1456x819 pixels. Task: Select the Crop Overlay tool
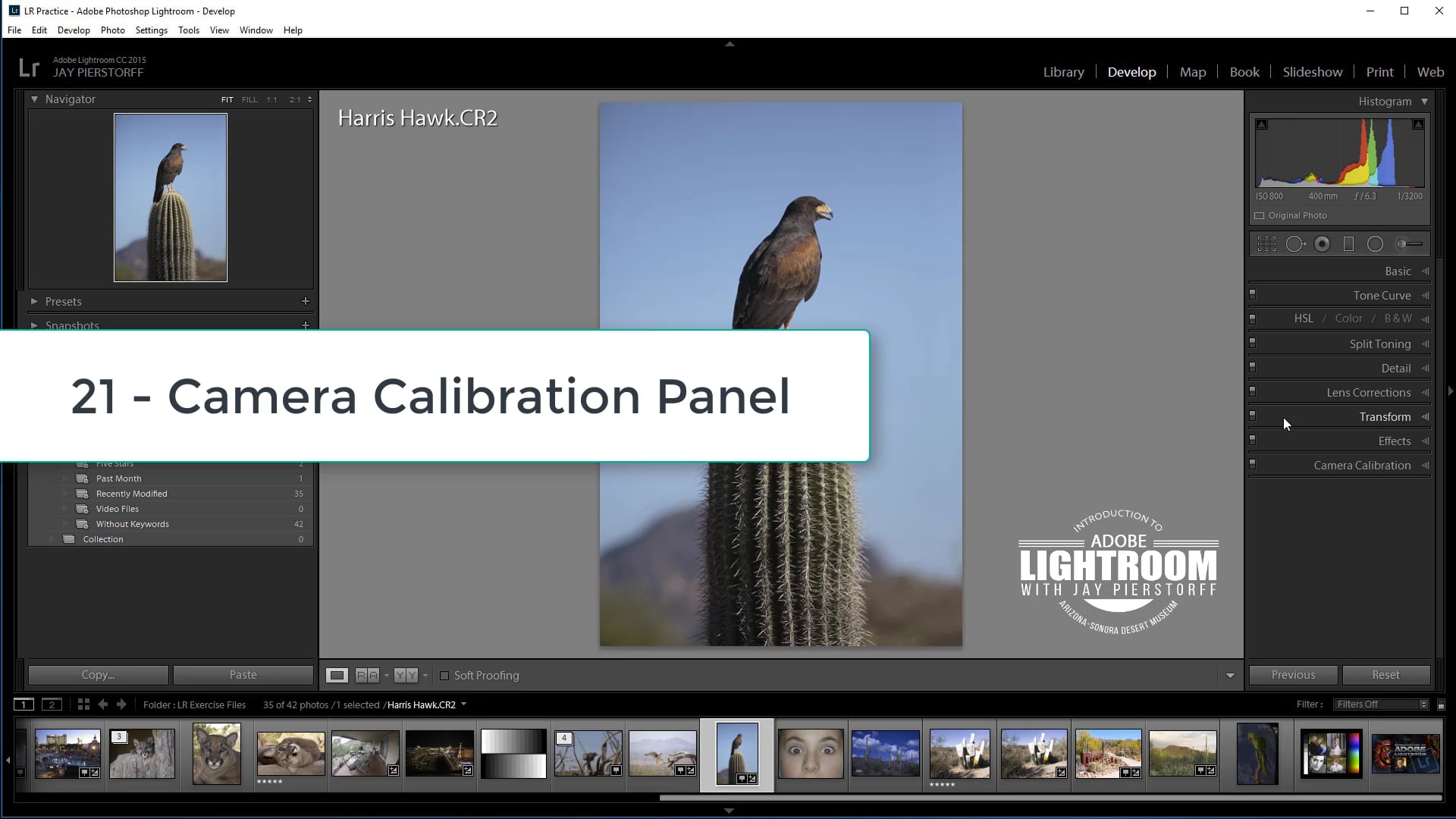coord(1266,243)
